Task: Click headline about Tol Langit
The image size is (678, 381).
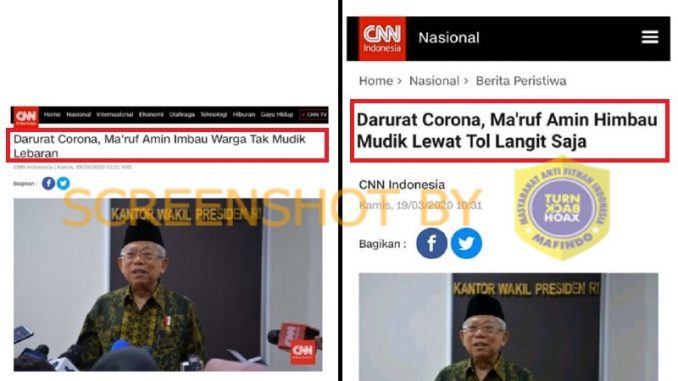Action: pos(507,131)
